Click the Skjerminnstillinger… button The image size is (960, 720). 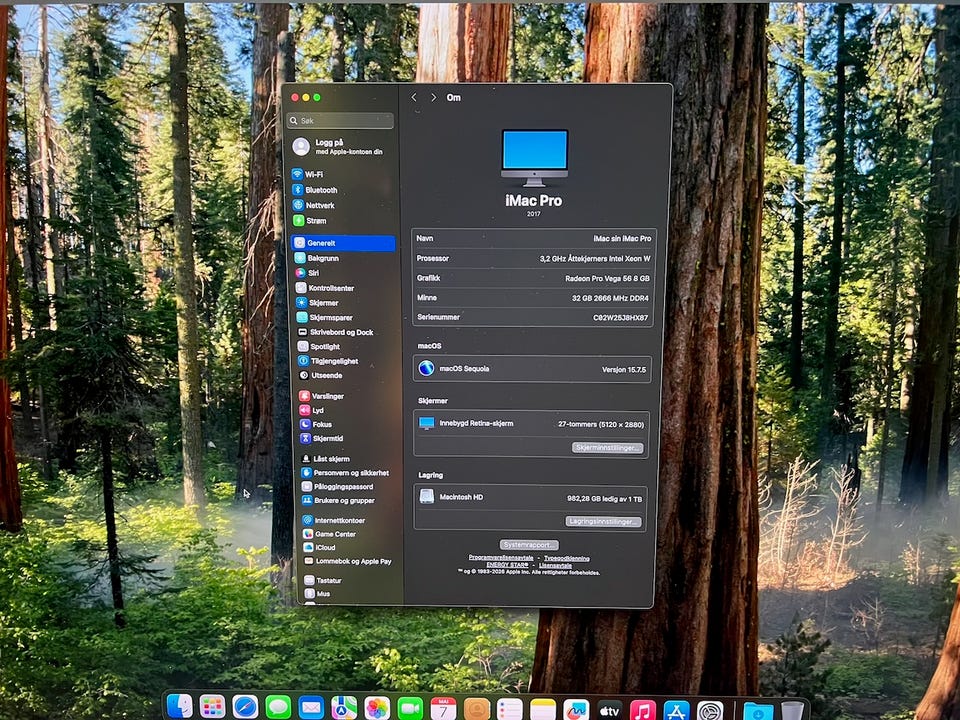point(607,448)
